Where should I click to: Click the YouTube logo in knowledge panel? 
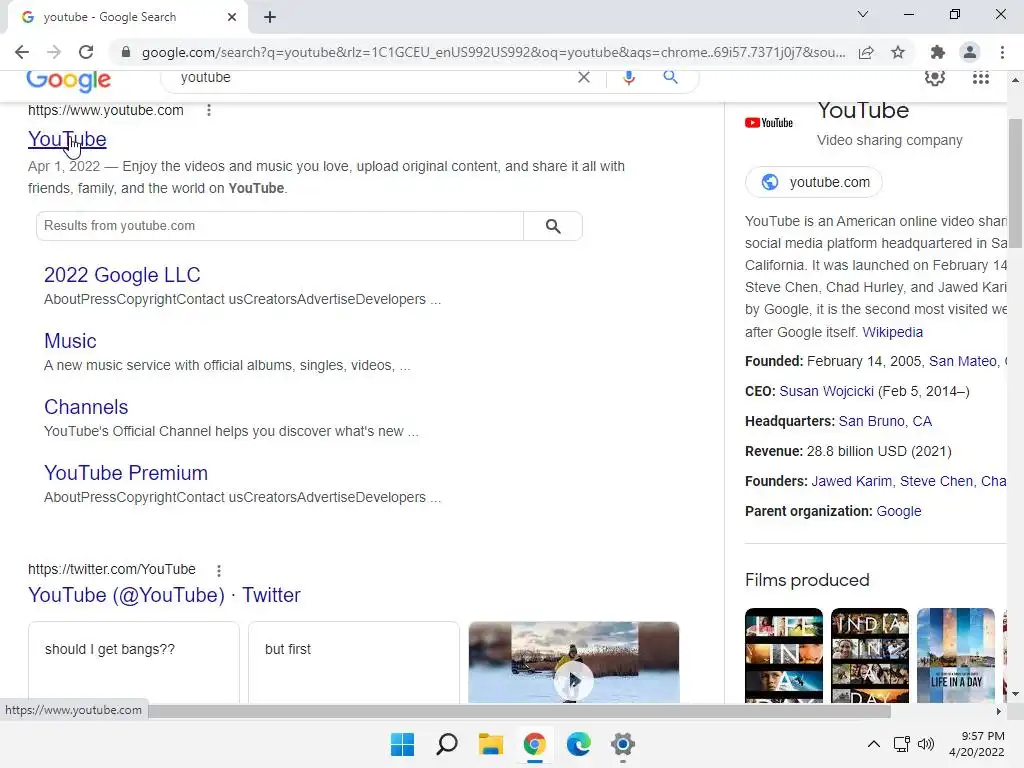pyautogui.click(x=769, y=123)
